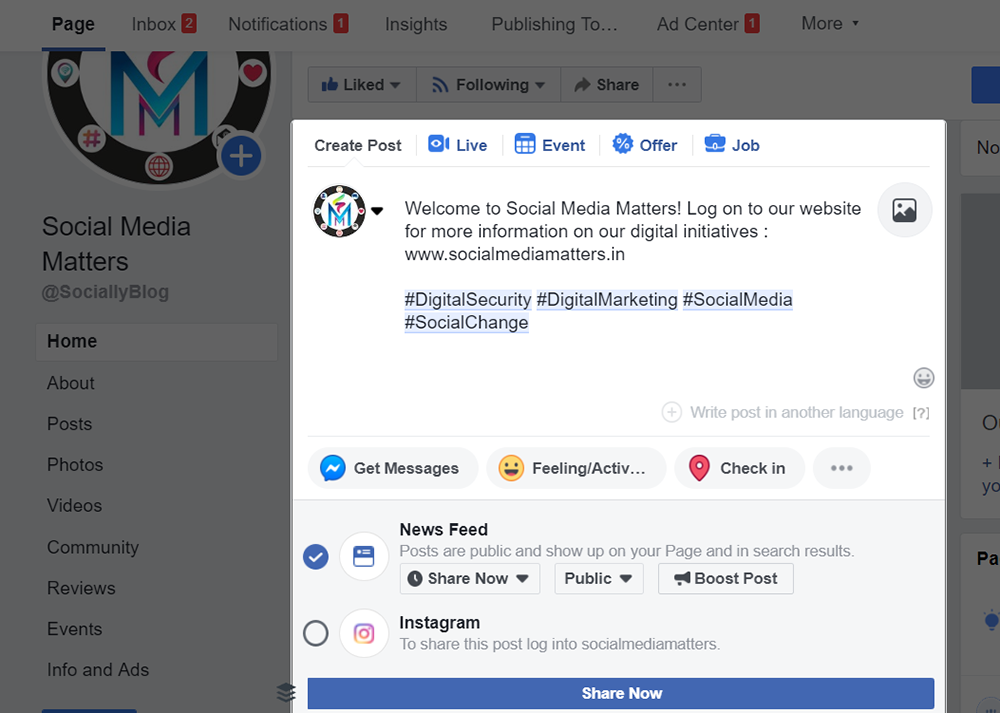Screen dimensions: 1000x713
Task: Open the Ad Center tab
Action: (x=708, y=24)
